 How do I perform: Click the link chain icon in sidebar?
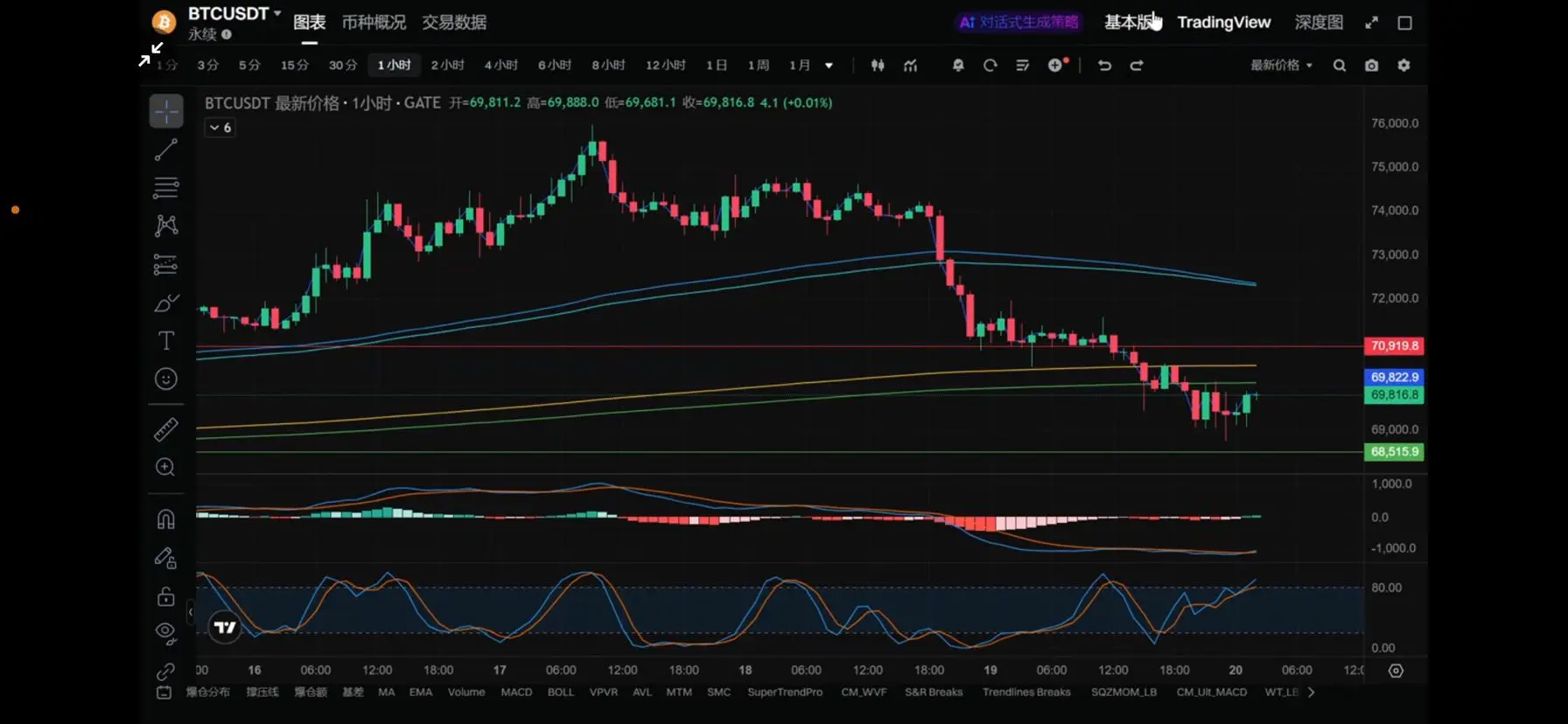click(x=166, y=672)
